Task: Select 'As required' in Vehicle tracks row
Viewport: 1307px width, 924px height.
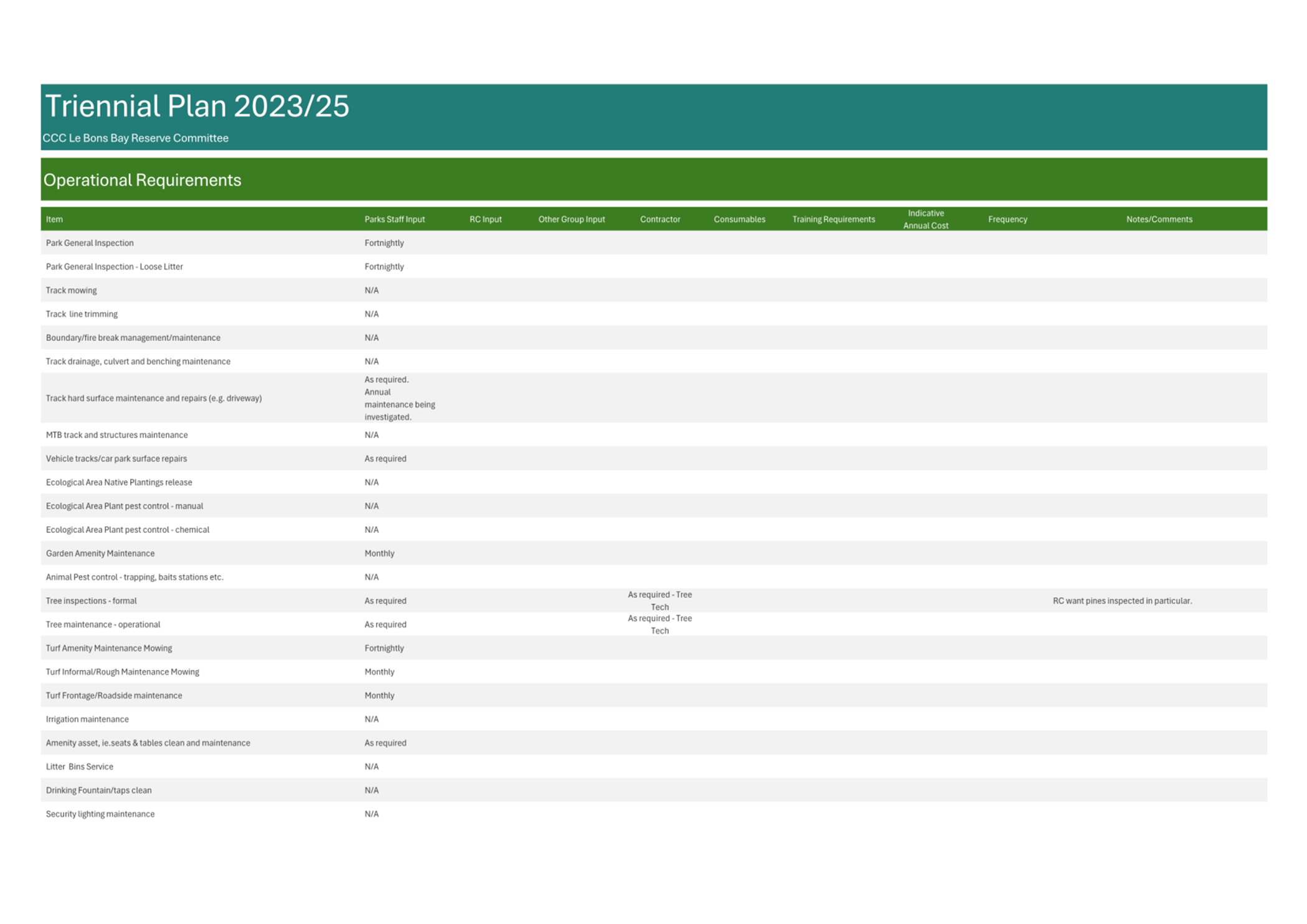Action: [x=385, y=458]
